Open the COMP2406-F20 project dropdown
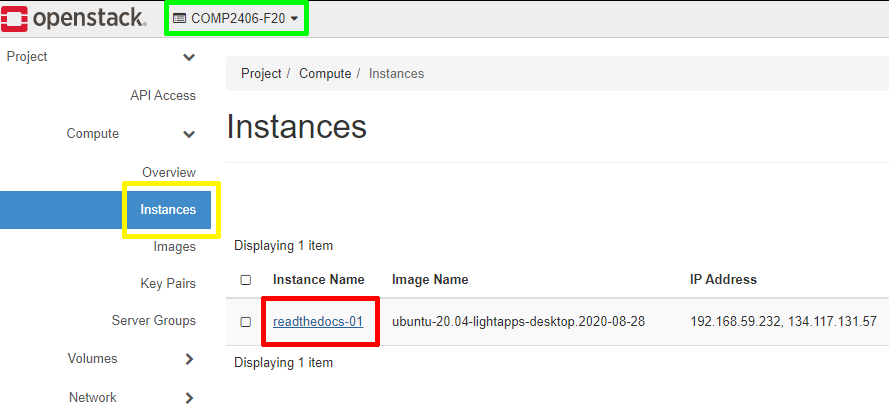 (236, 19)
